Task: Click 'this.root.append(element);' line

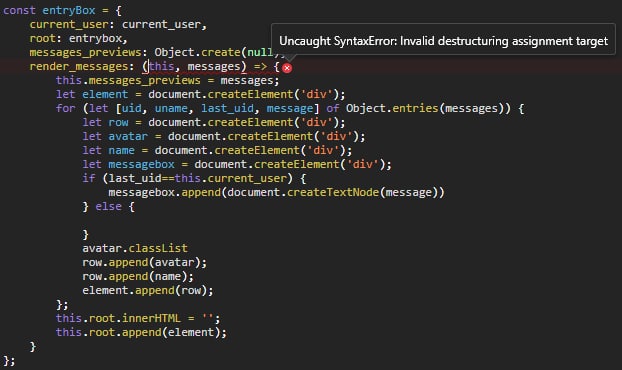Action: coord(141,332)
